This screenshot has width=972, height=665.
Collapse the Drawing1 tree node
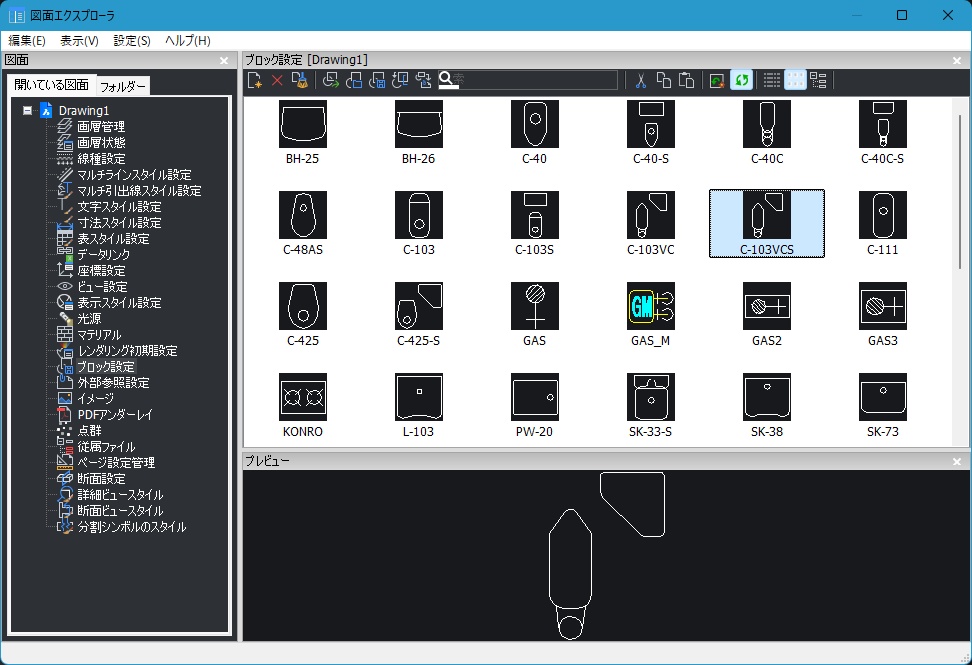(x=27, y=110)
